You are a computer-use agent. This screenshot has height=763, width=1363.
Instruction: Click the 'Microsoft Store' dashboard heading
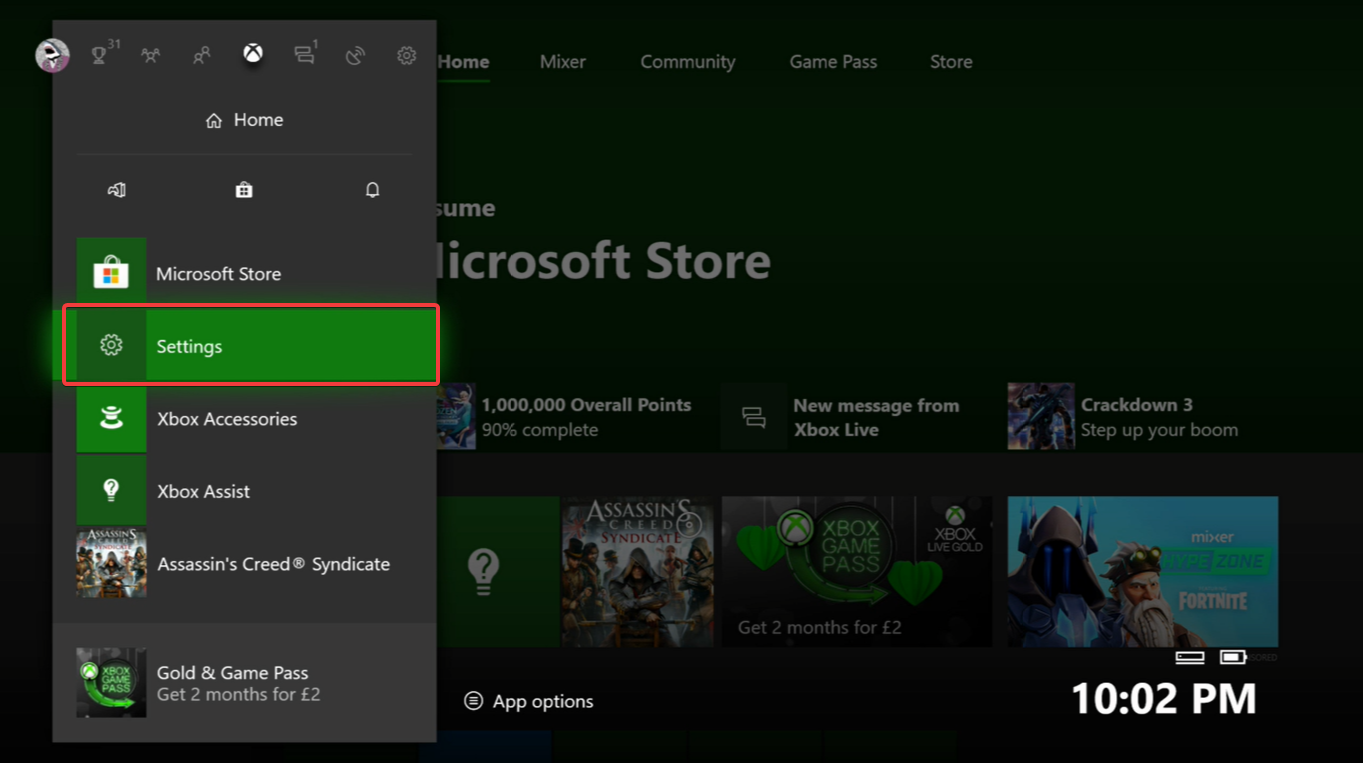pyautogui.click(x=603, y=262)
